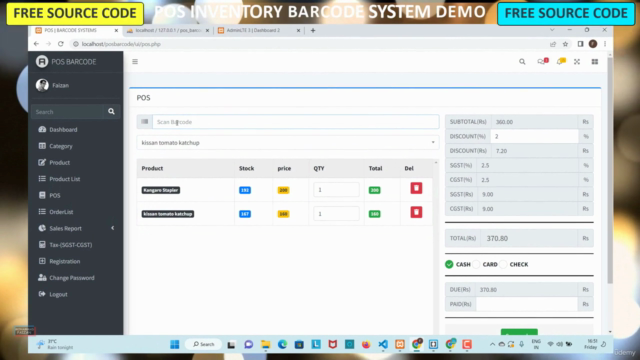Click the sidebar search magnifier button
This screenshot has width=640, height=360.
pyautogui.click(x=111, y=111)
